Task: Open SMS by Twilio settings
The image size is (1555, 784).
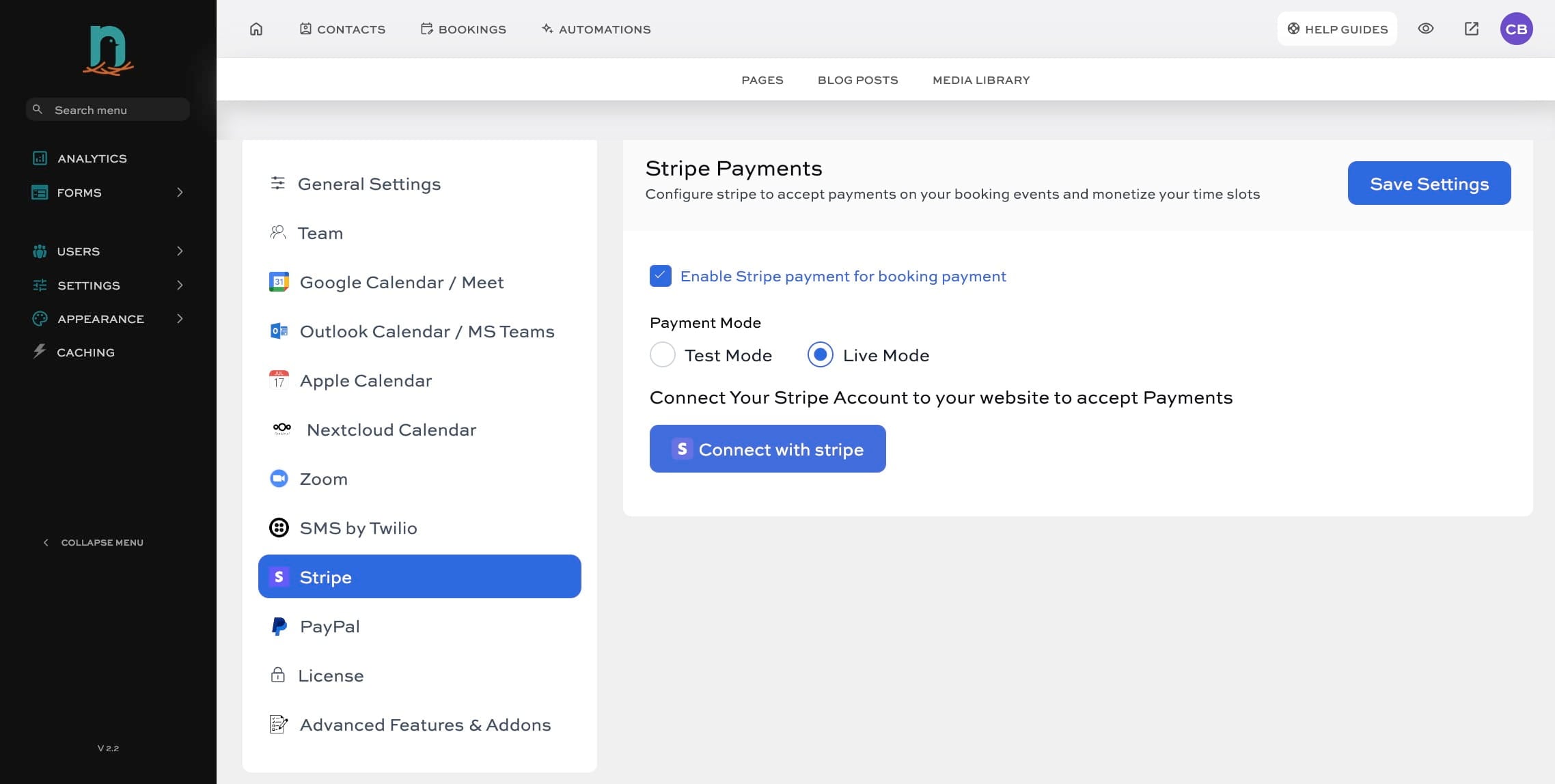Action: tap(359, 527)
